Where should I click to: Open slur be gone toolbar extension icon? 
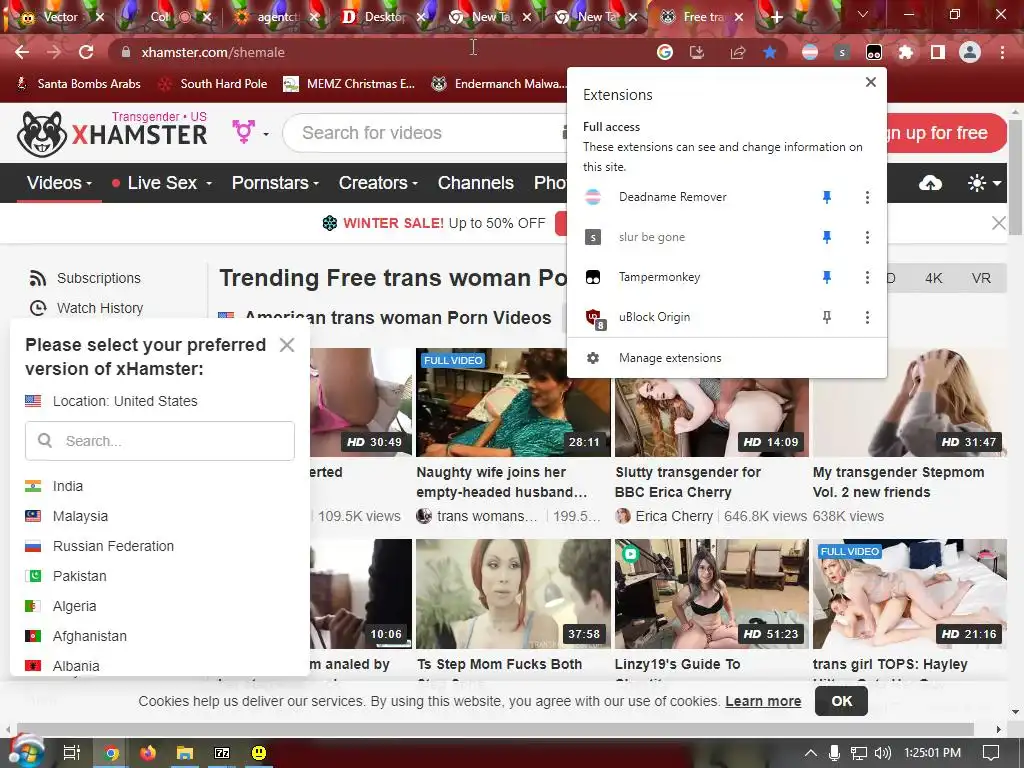click(842, 52)
